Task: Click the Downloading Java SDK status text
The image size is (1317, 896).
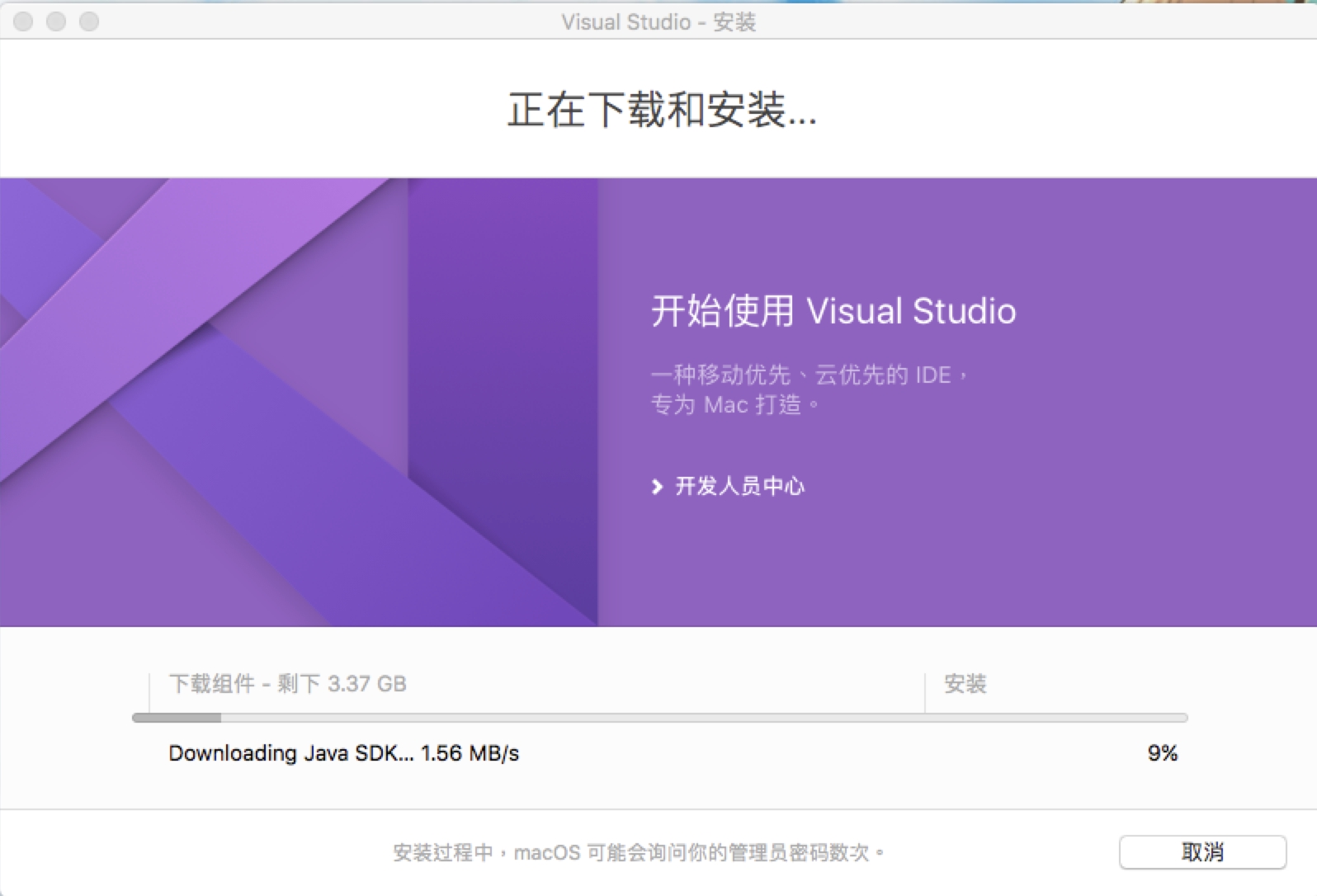Action: (x=343, y=753)
